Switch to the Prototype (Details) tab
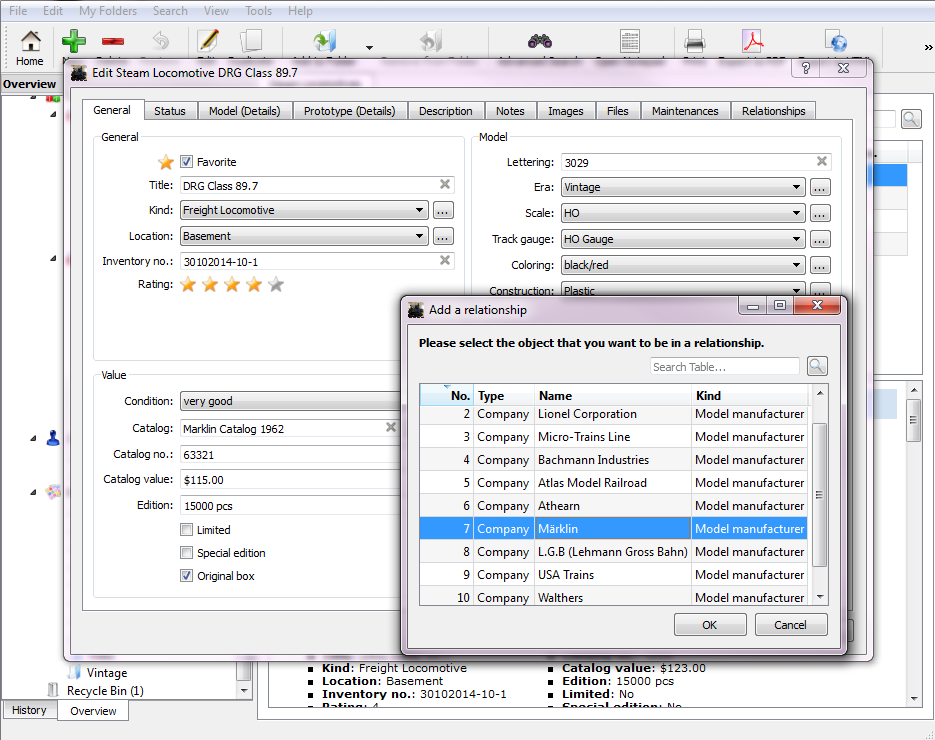The height and width of the screenshot is (740, 935). click(349, 111)
